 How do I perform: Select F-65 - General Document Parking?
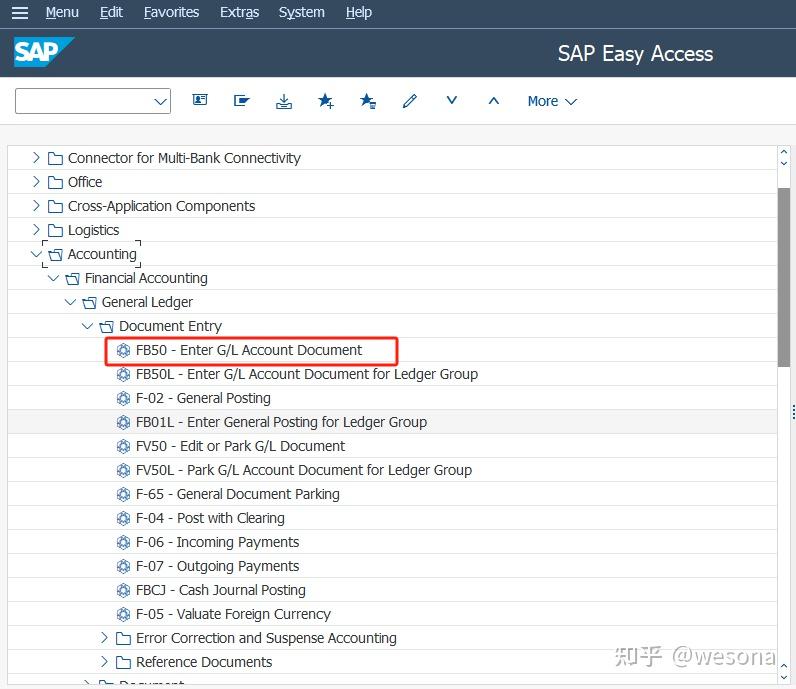[238, 495]
